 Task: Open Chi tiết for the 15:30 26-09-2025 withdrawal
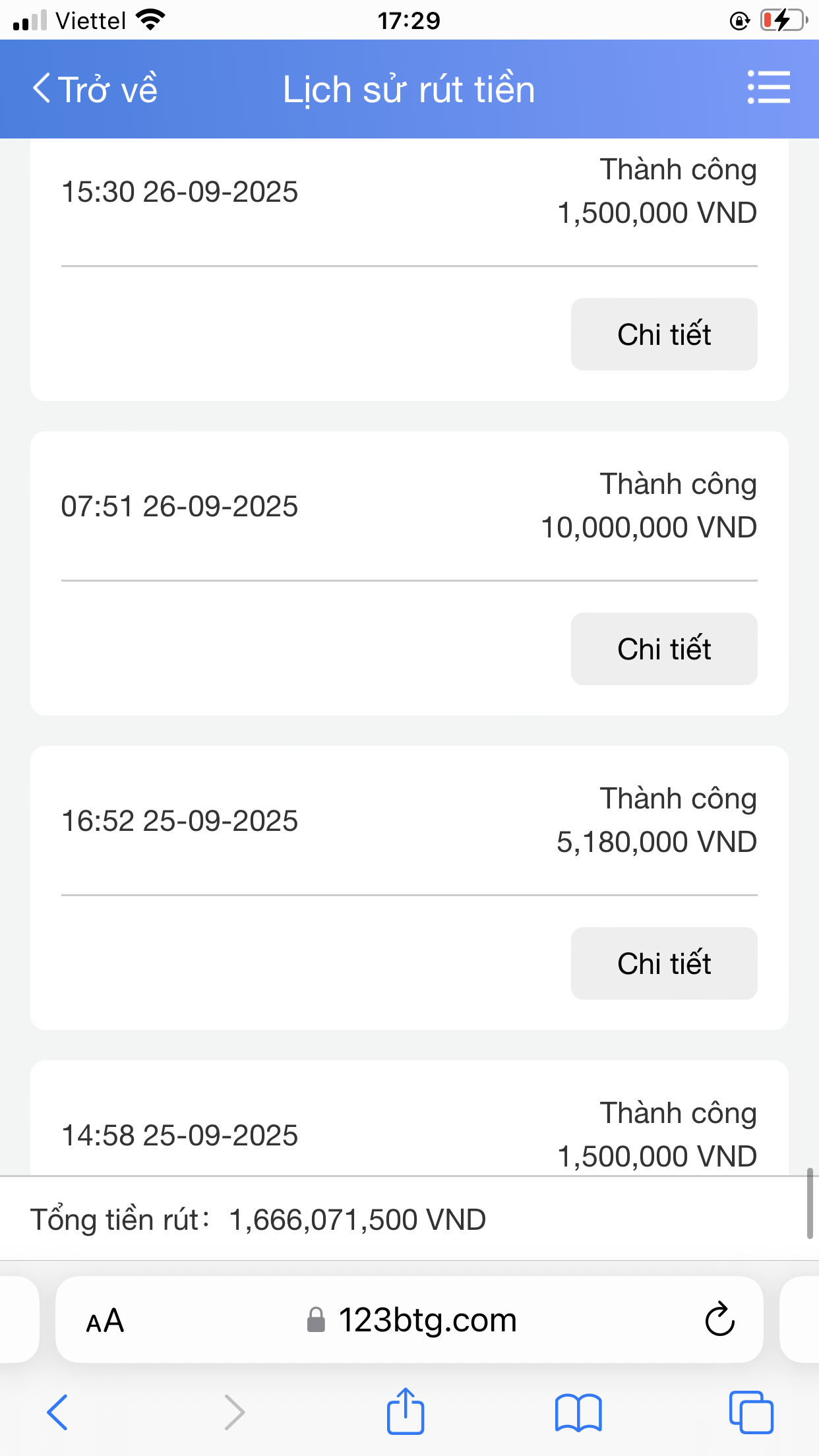click(x=664, y=334)
